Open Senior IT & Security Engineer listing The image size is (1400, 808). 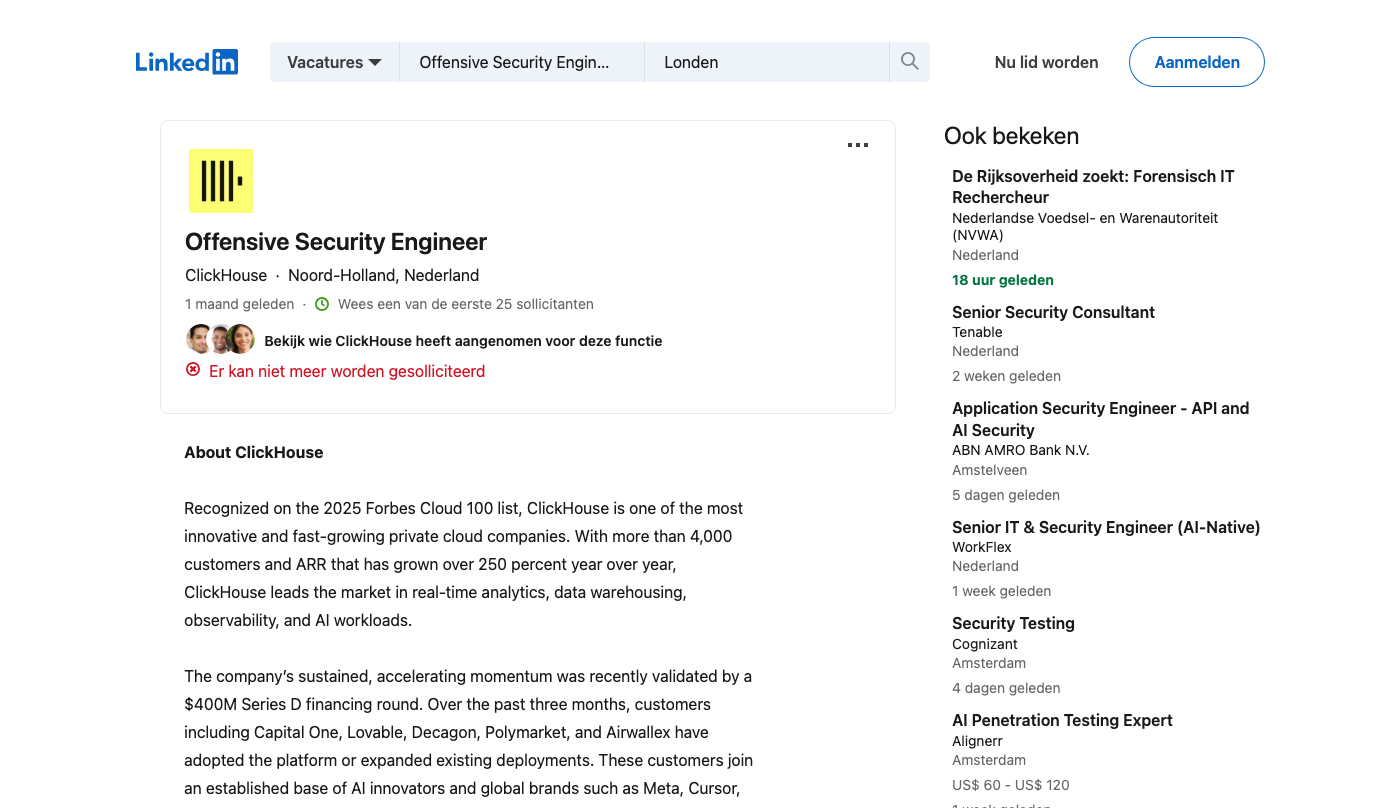(x=1106, y=527)
